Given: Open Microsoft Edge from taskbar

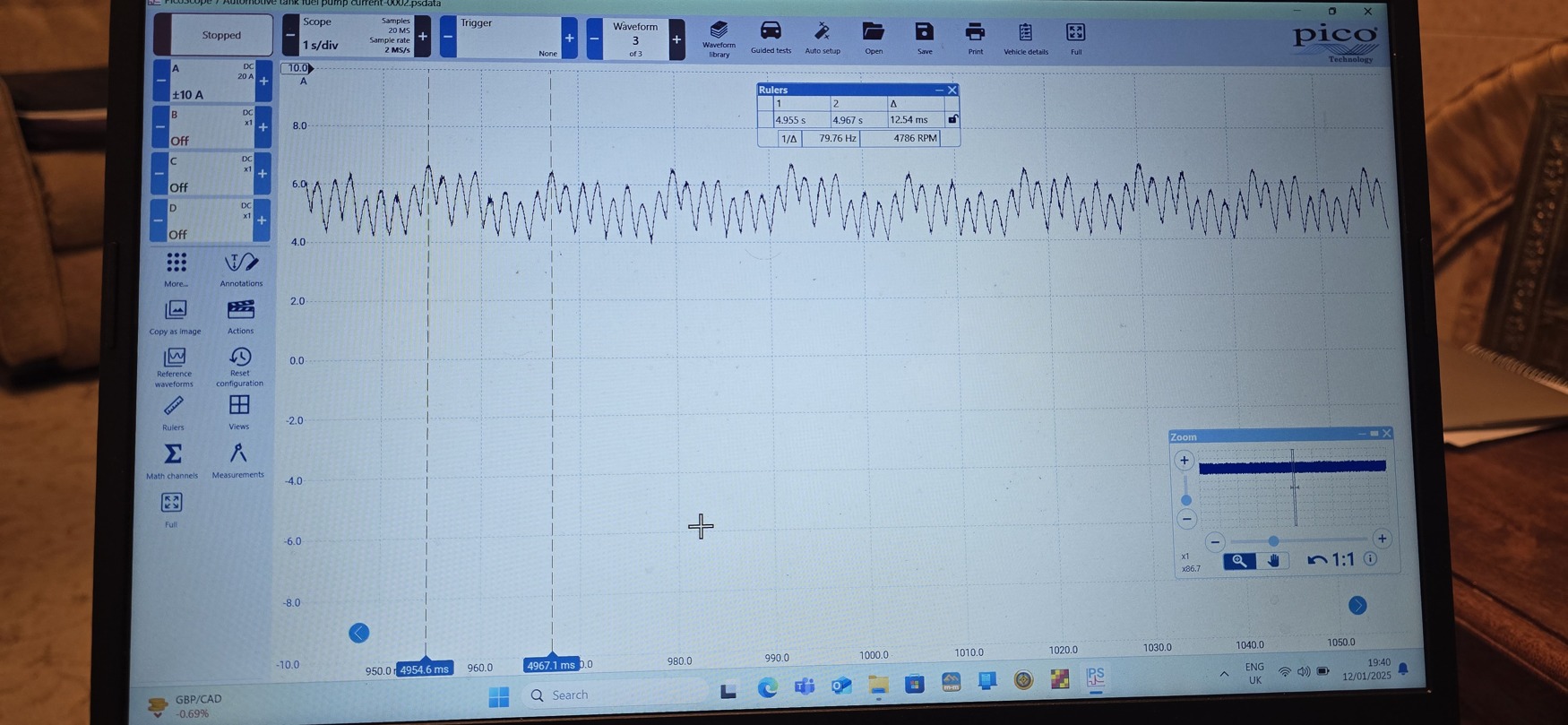Looking at the screenshot, I should [767, 687].
